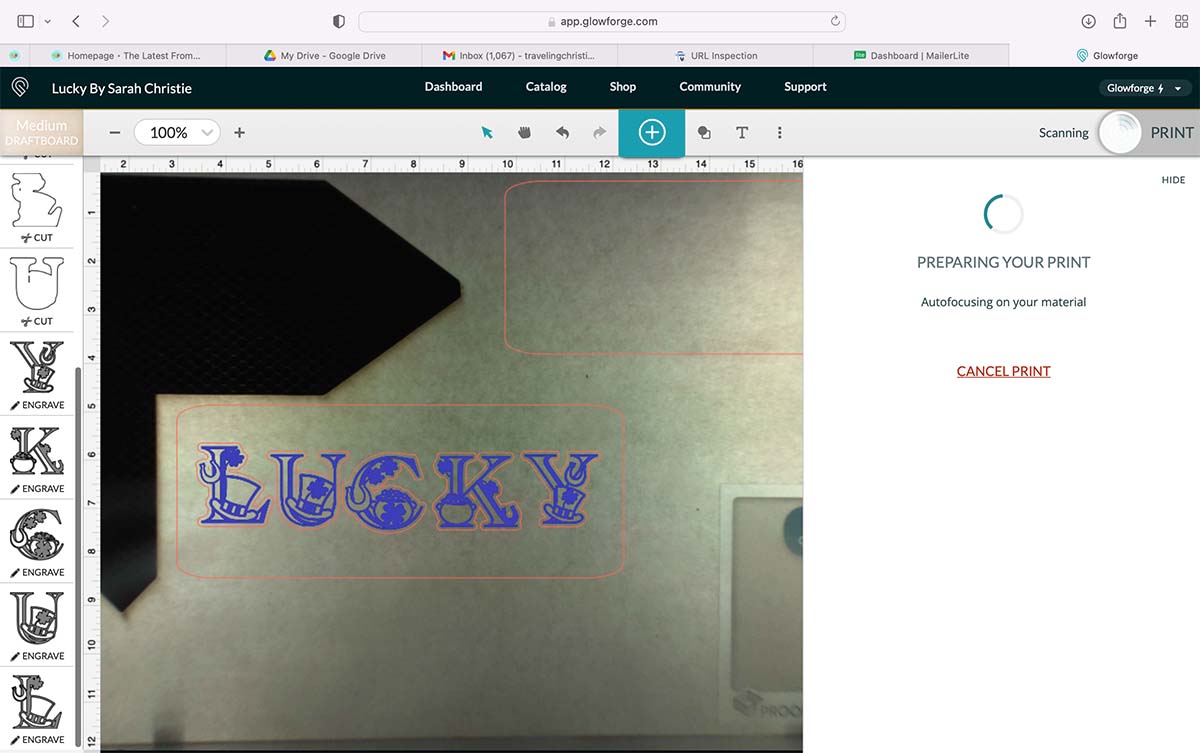
Task: Open the Safari sidebar dropdown arrow
Action: 47,21
